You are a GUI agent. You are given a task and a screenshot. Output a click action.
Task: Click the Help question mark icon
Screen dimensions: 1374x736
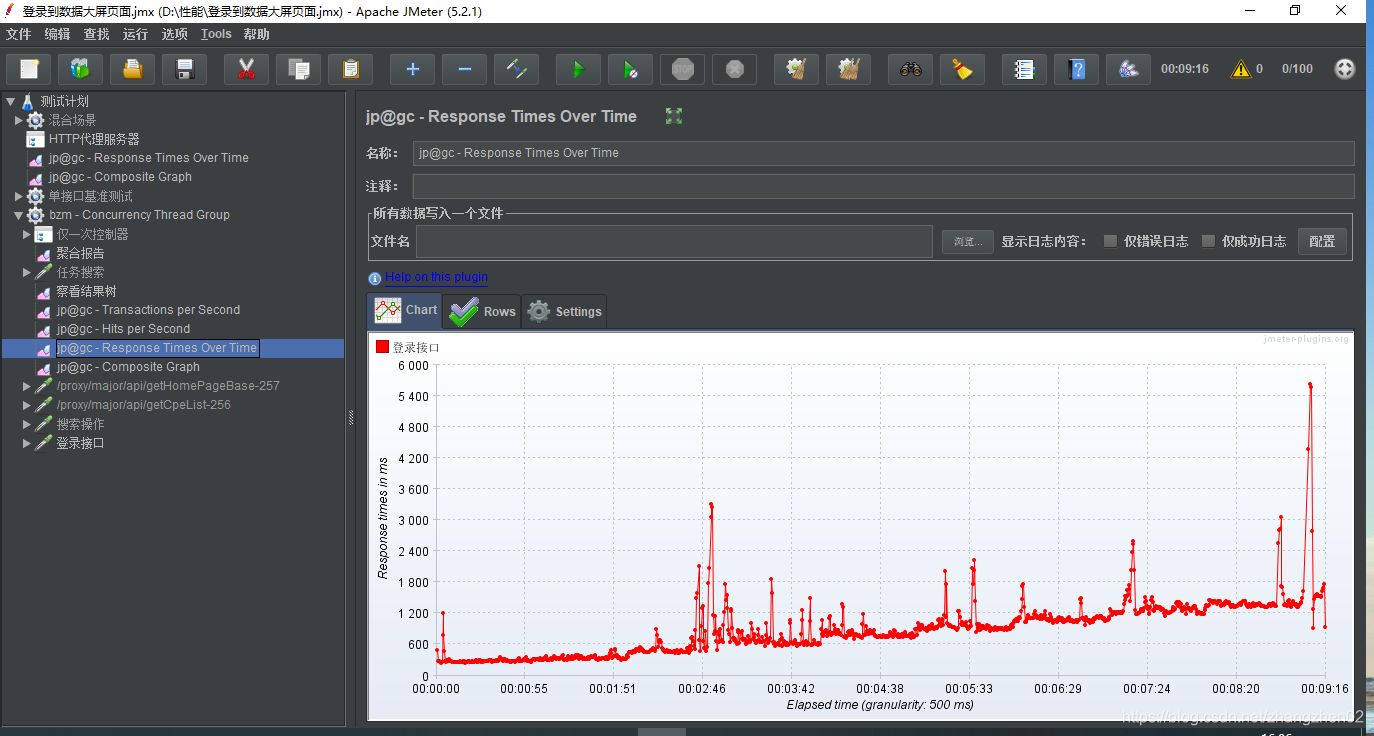[1076, 69]
